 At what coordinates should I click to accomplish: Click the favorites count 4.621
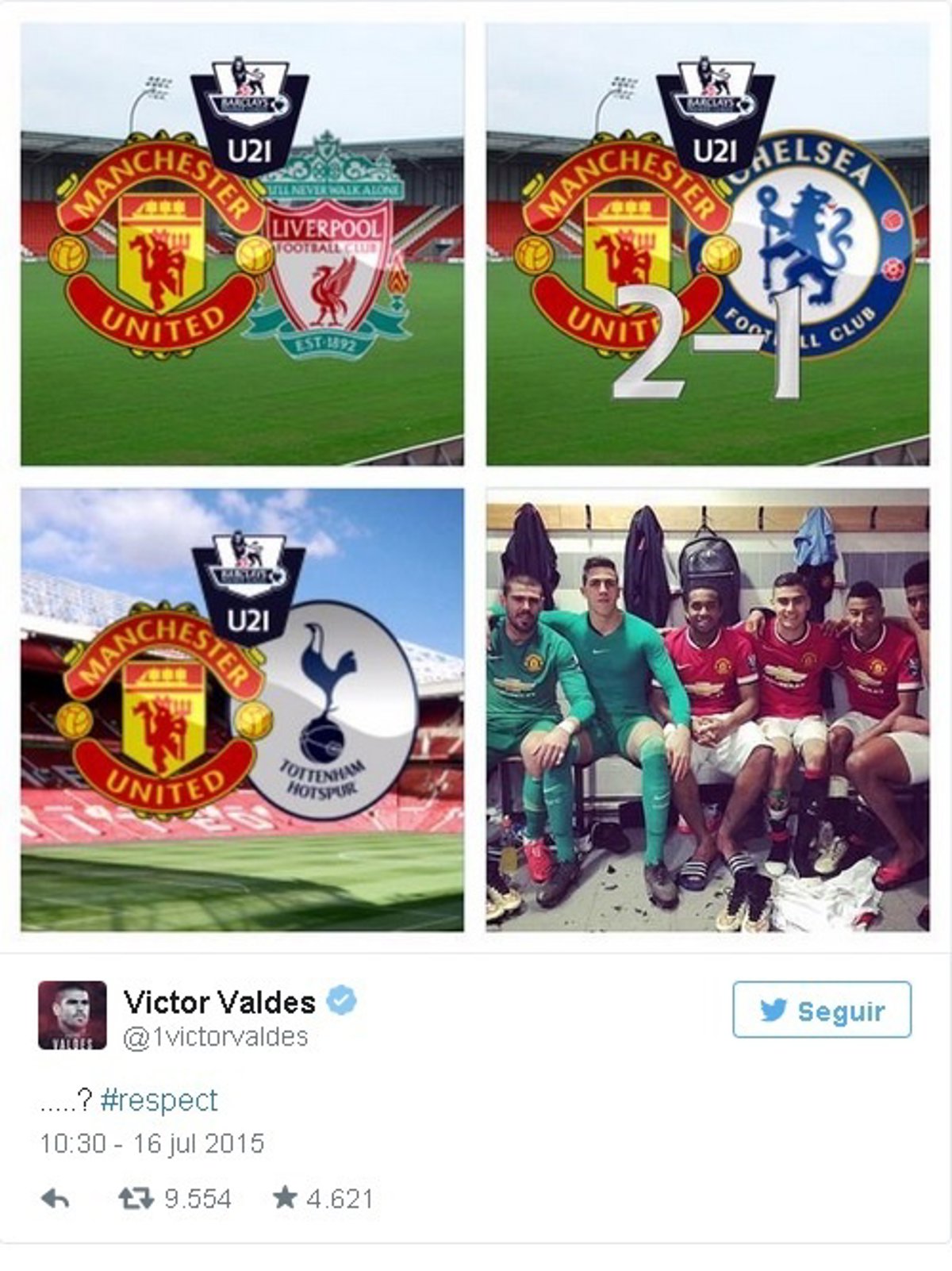[340, 1198]
